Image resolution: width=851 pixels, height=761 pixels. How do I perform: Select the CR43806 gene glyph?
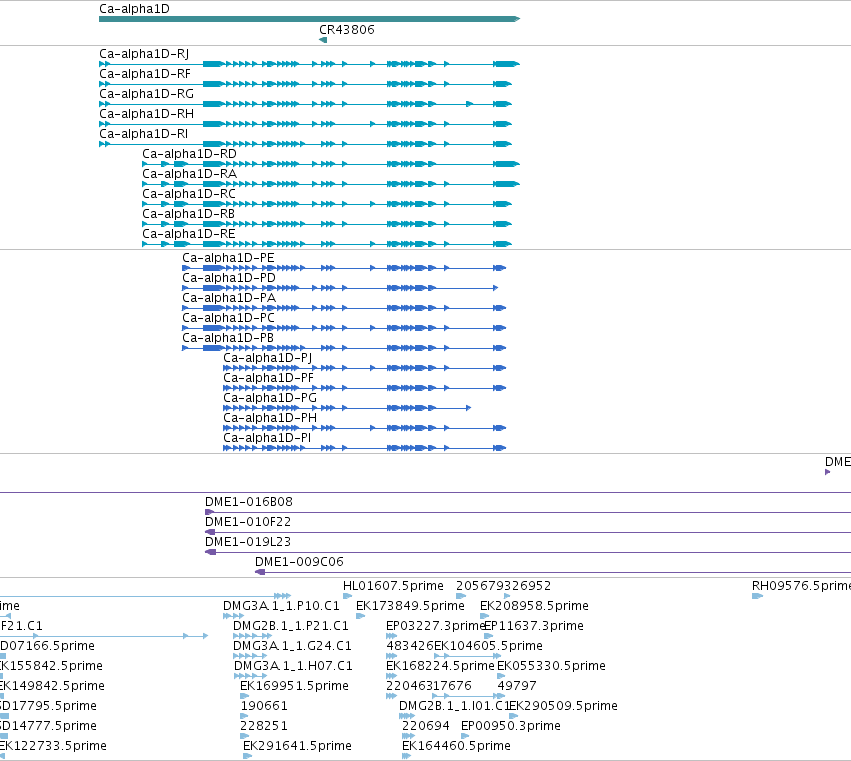tap(323, 40)
